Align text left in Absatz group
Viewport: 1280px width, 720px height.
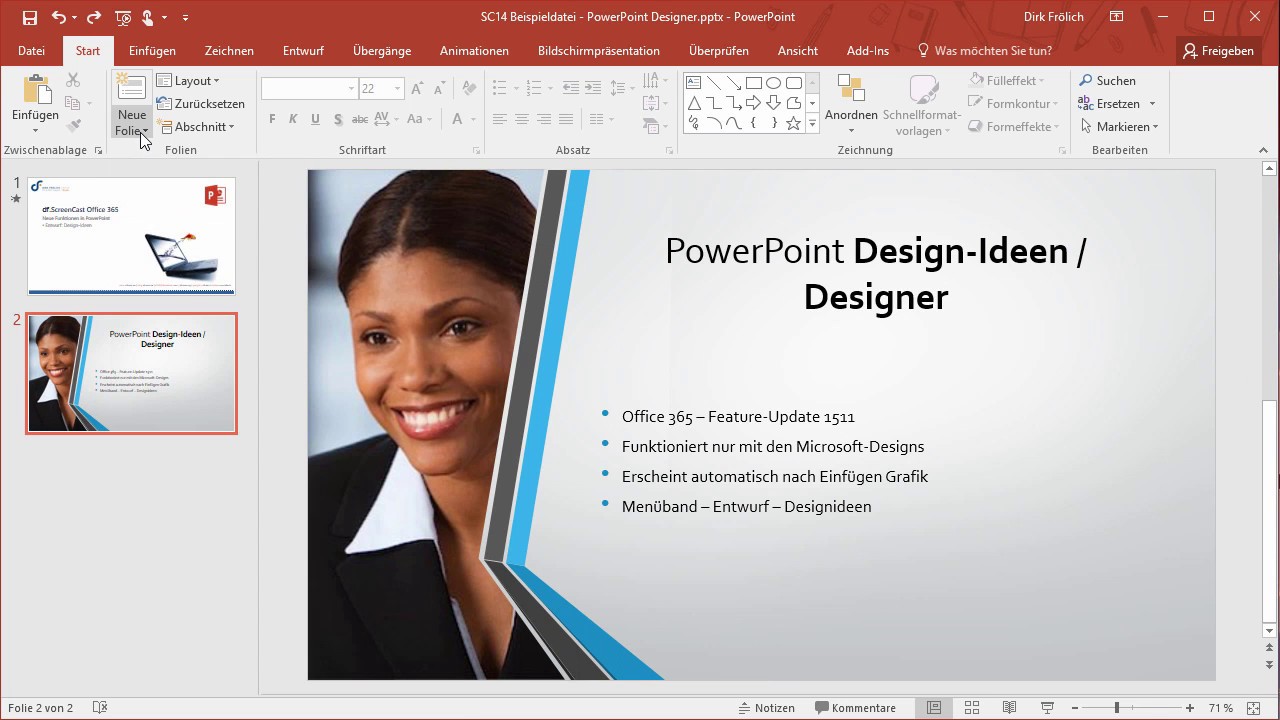tap(500, 119)
